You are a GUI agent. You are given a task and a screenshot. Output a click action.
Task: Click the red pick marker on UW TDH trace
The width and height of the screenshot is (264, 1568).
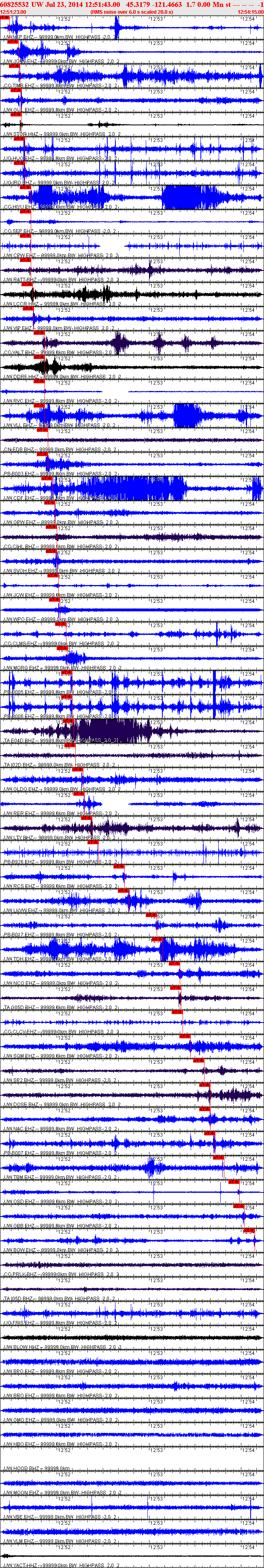[x=157, y=940]
